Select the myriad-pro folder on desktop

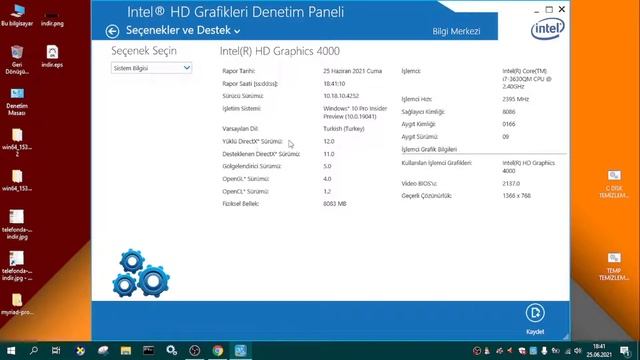click(17, 304)
